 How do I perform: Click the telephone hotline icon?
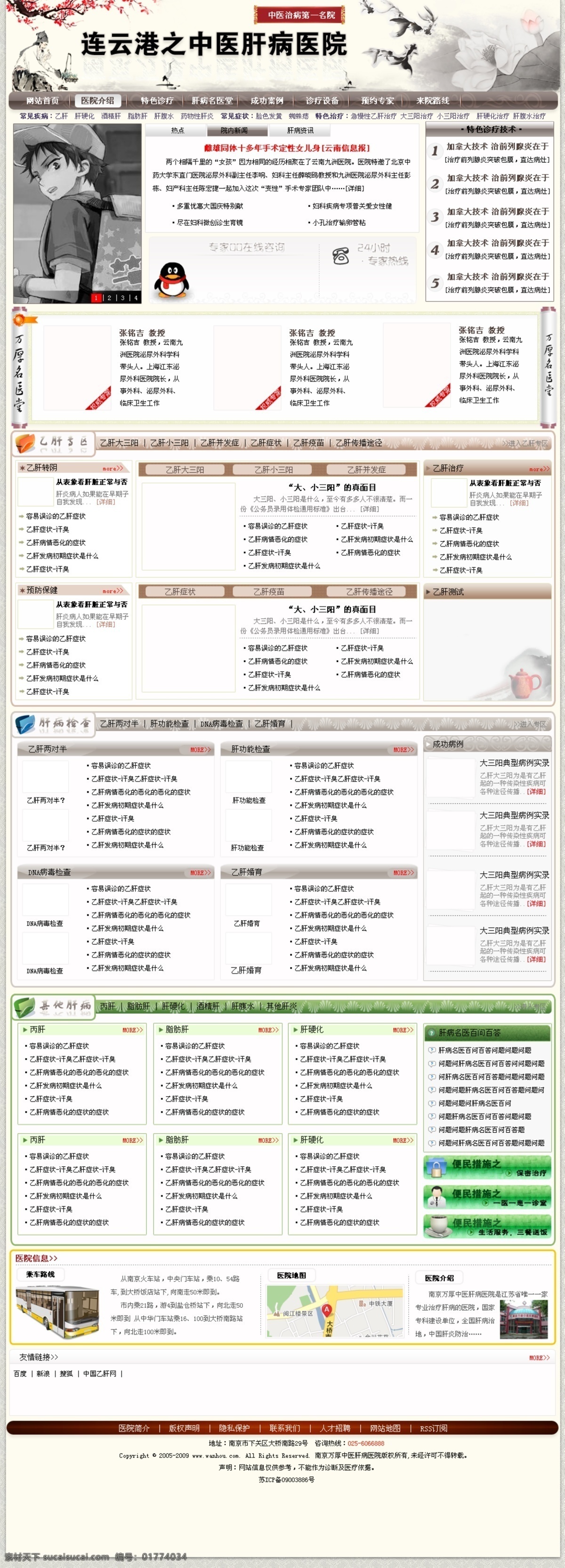pos(341,256)
